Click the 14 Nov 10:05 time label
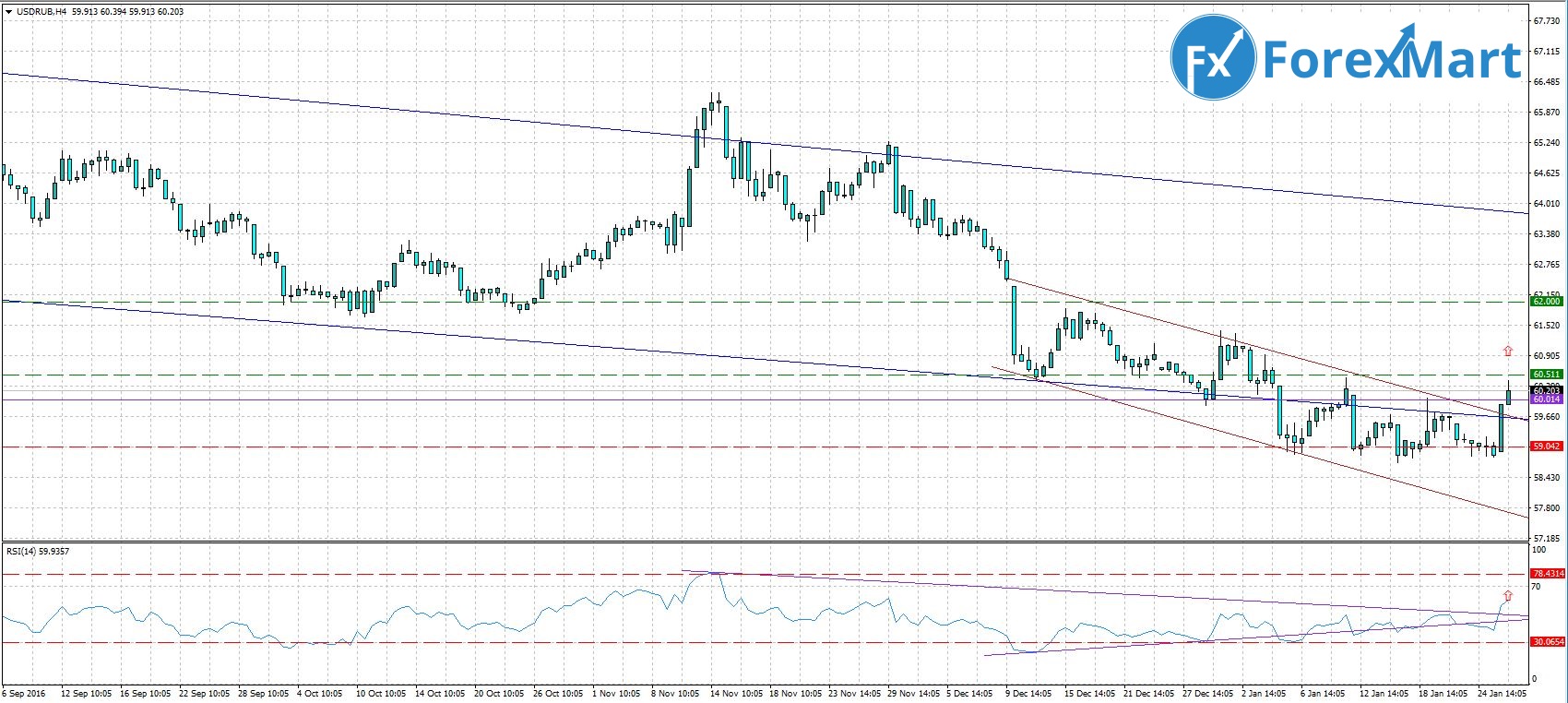1568x703 pixels. coord(736,693)
